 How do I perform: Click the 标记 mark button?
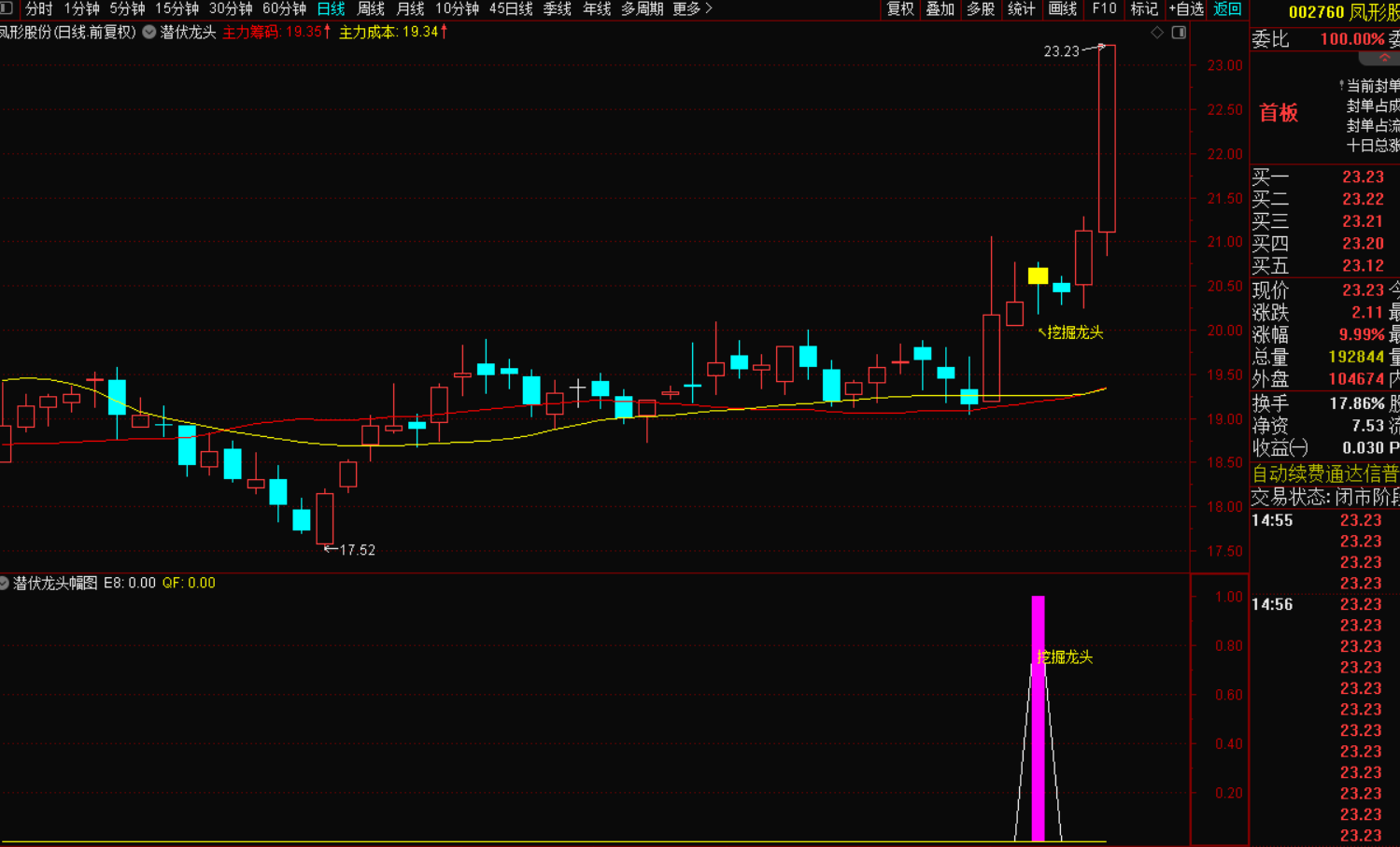pyautogui.click(x=1144, y=8)
